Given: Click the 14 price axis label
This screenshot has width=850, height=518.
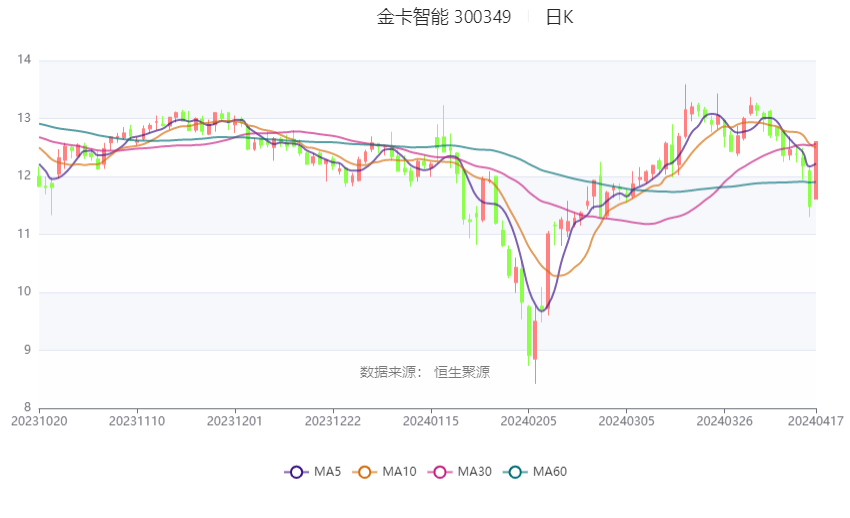Looking at the screenshot, I should 24,60.
